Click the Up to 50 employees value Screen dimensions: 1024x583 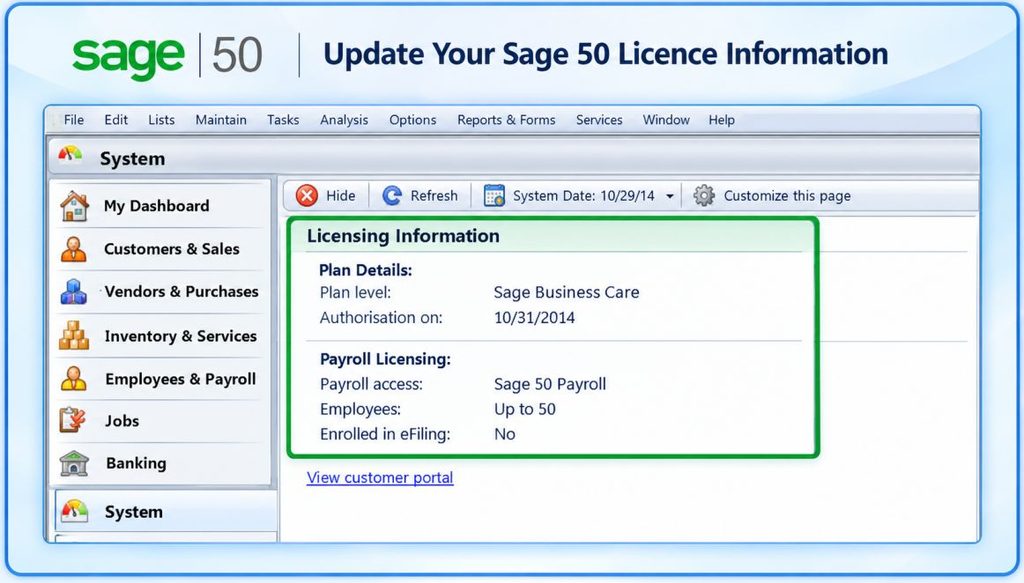tap(525, 409)
